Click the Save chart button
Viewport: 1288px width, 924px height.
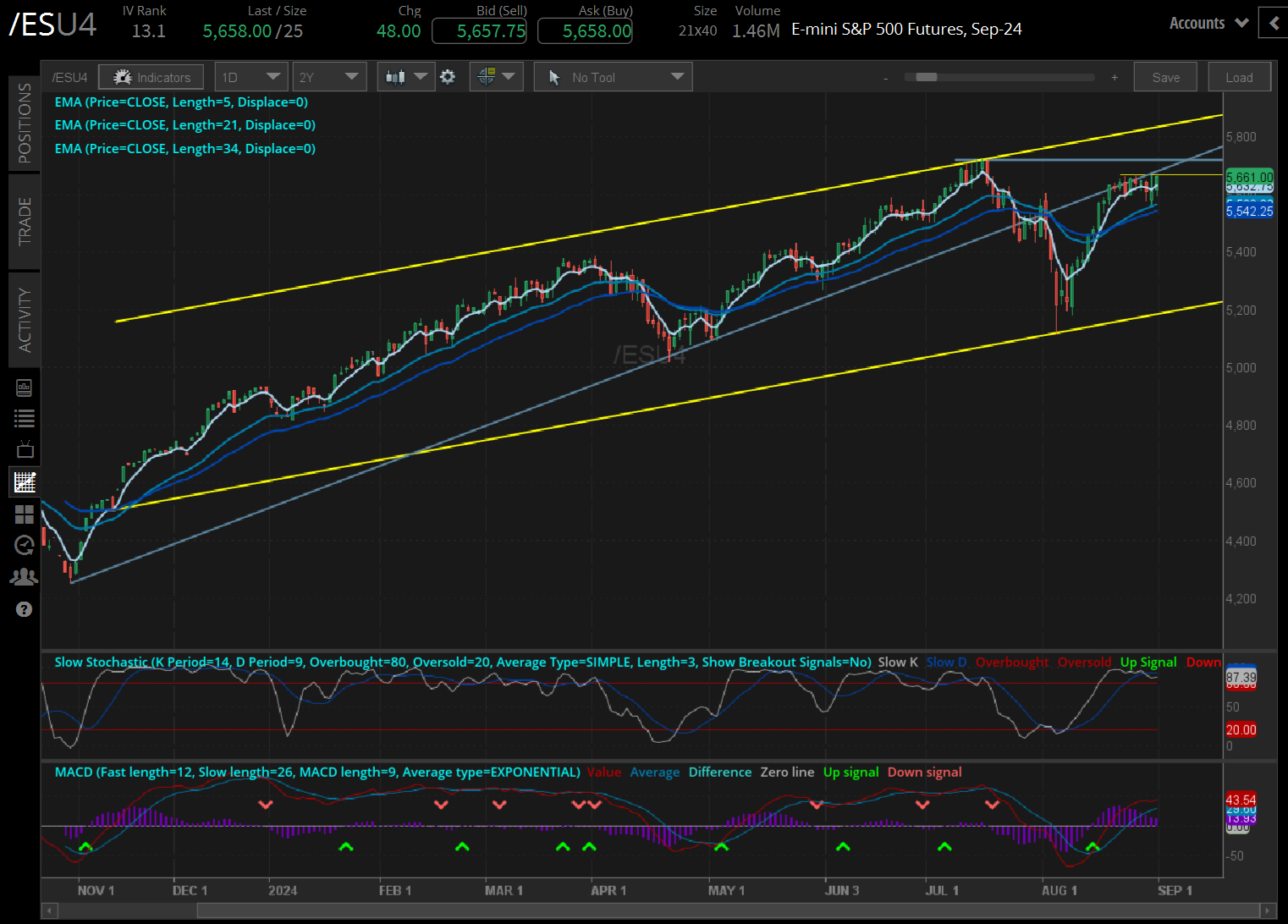[1164, 76]
